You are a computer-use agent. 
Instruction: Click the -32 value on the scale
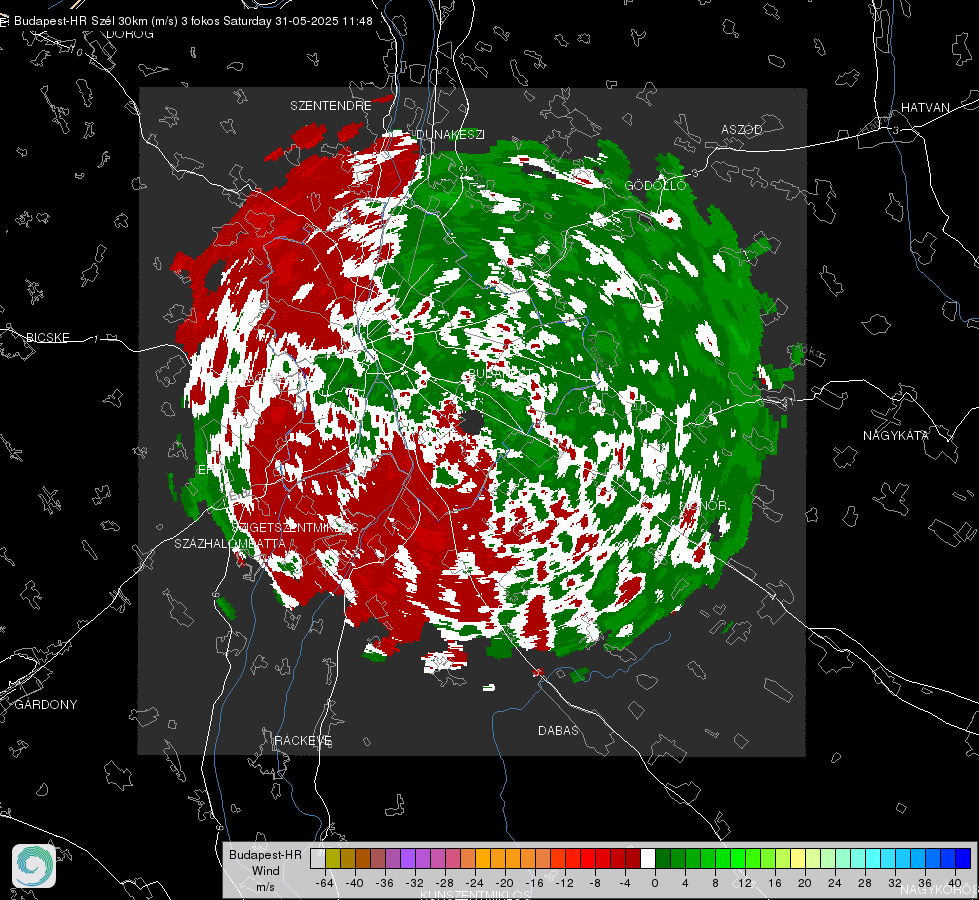[414, 883]
